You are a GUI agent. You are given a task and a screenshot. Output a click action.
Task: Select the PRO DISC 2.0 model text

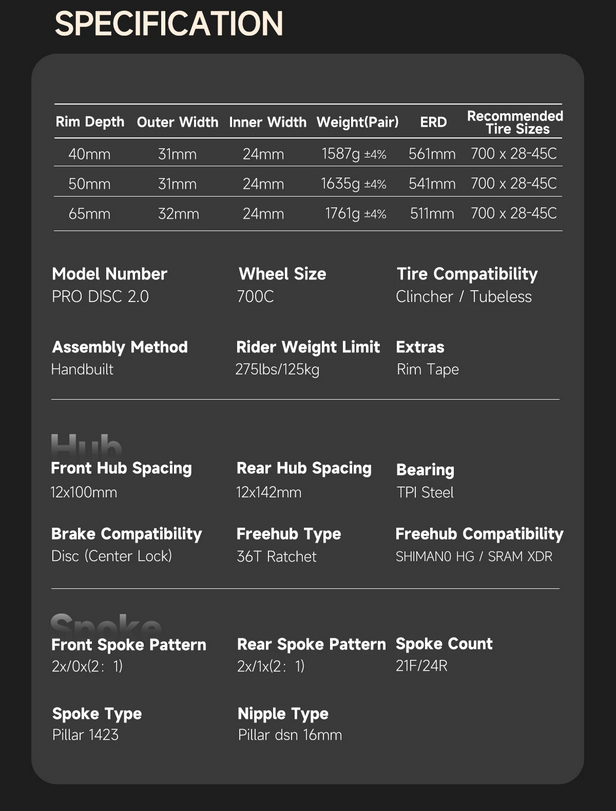pos(100,297)
